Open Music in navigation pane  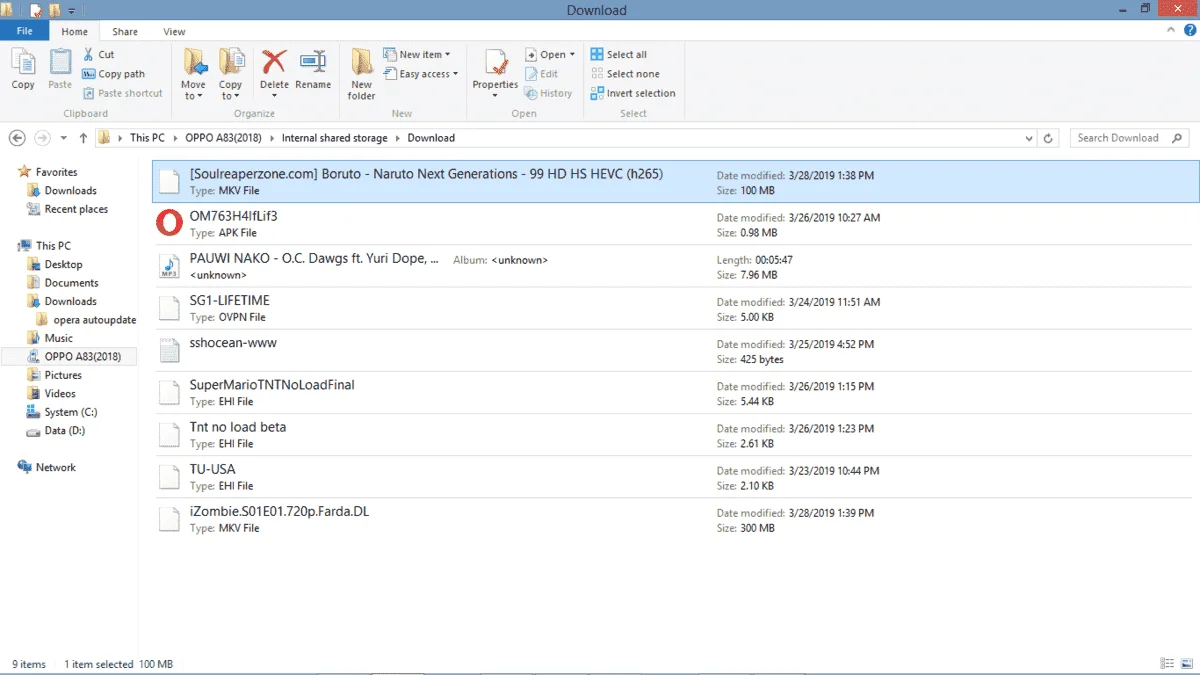point(58,338)
